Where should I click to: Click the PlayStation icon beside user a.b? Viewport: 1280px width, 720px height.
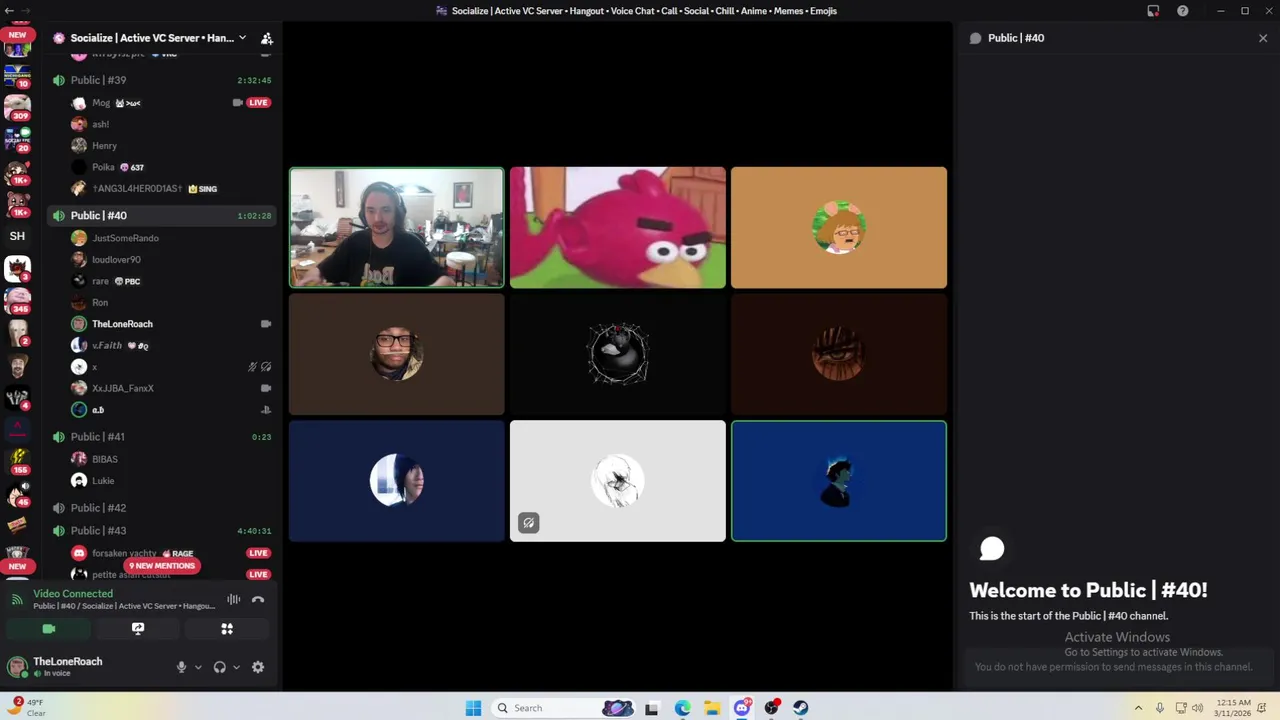point(266,410)
